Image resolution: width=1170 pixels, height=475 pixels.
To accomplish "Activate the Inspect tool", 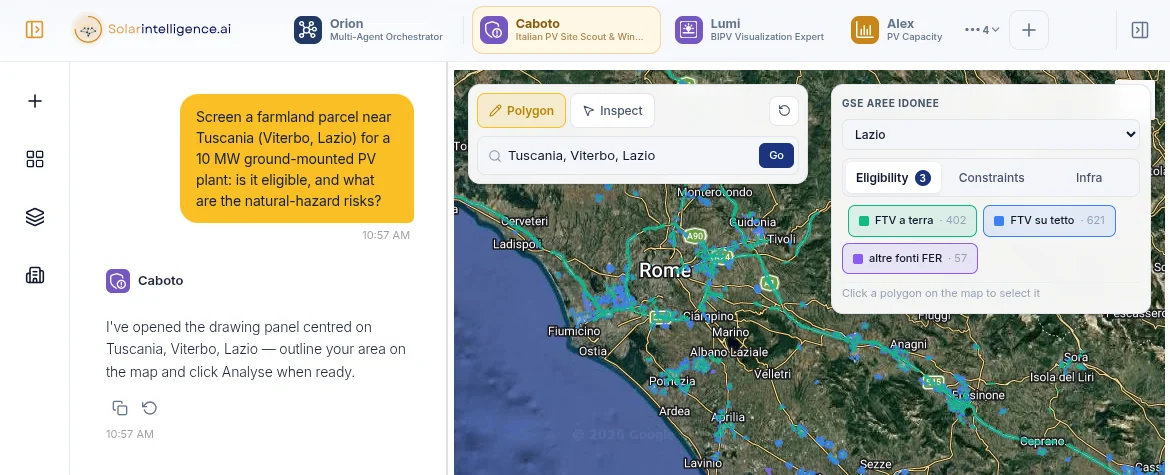I will pyautogui.click(x=613, y=110).
